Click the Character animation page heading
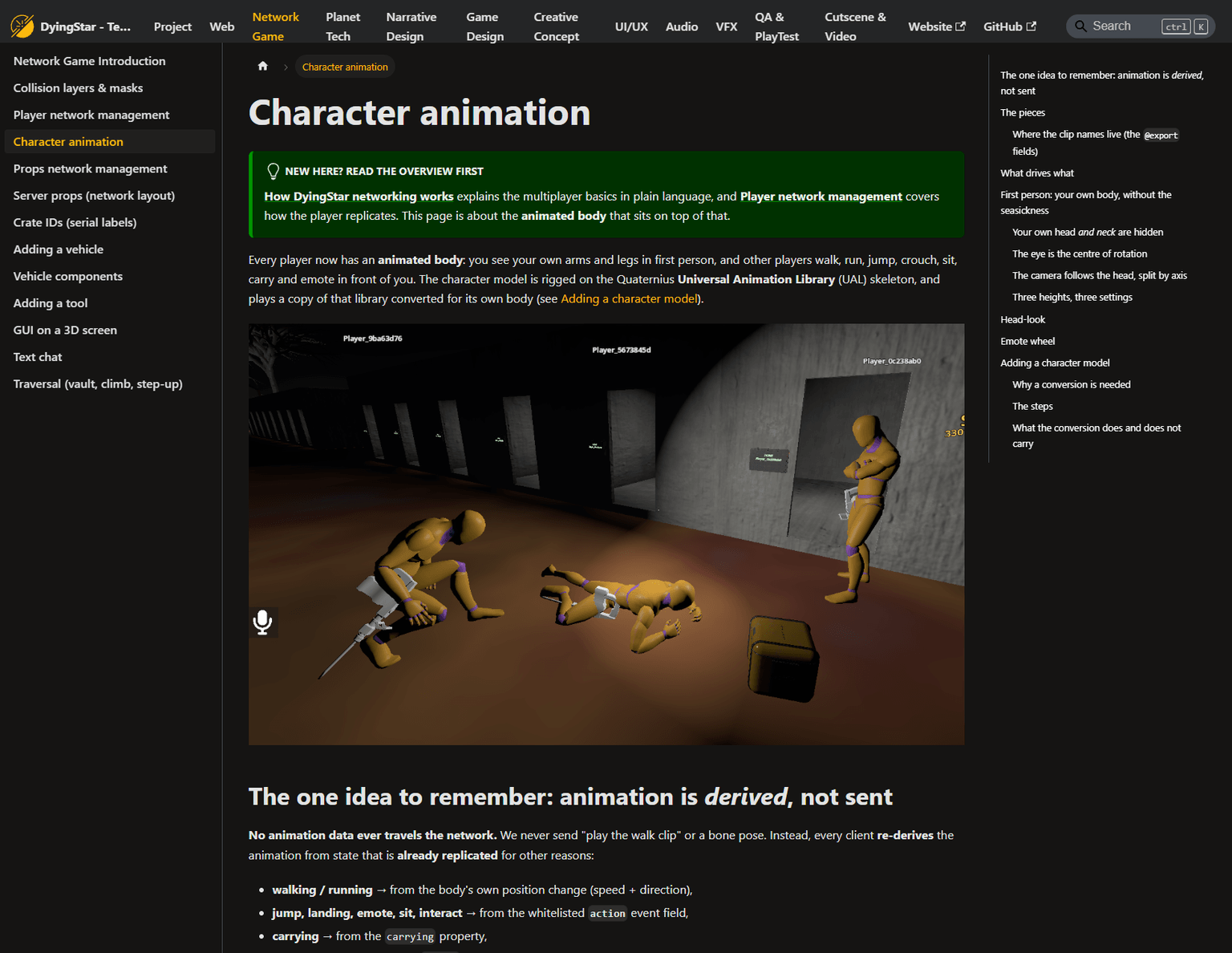 click(419, 112)
